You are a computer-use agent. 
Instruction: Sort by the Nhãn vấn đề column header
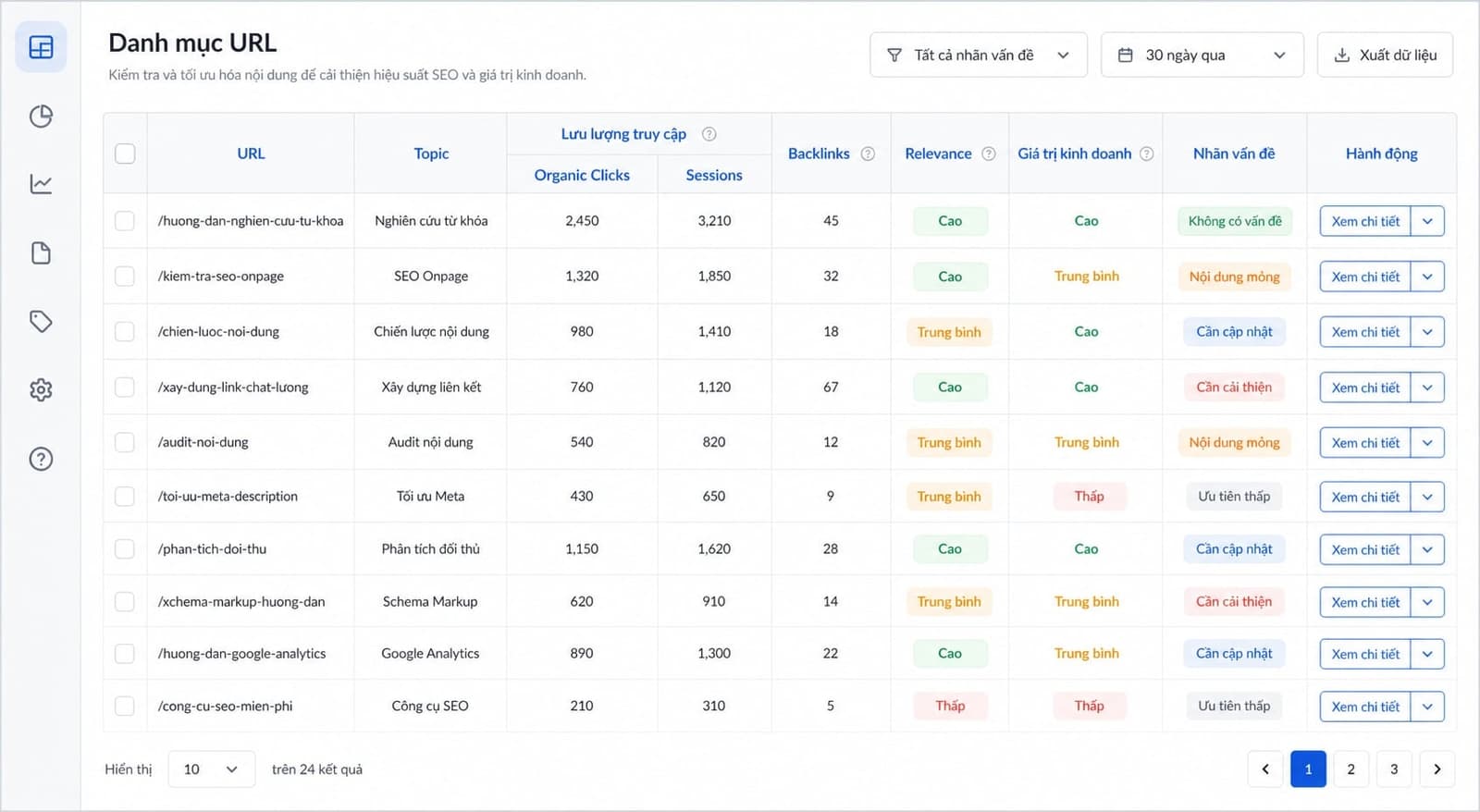(x=1234, y=154)
